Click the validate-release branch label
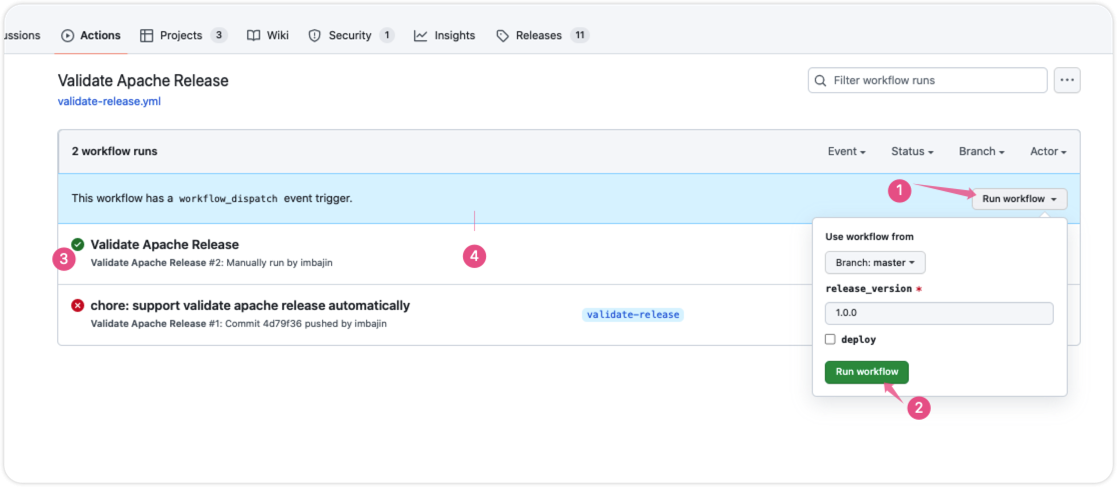Viewport: 1117px width, 487px height. [633, 314]
